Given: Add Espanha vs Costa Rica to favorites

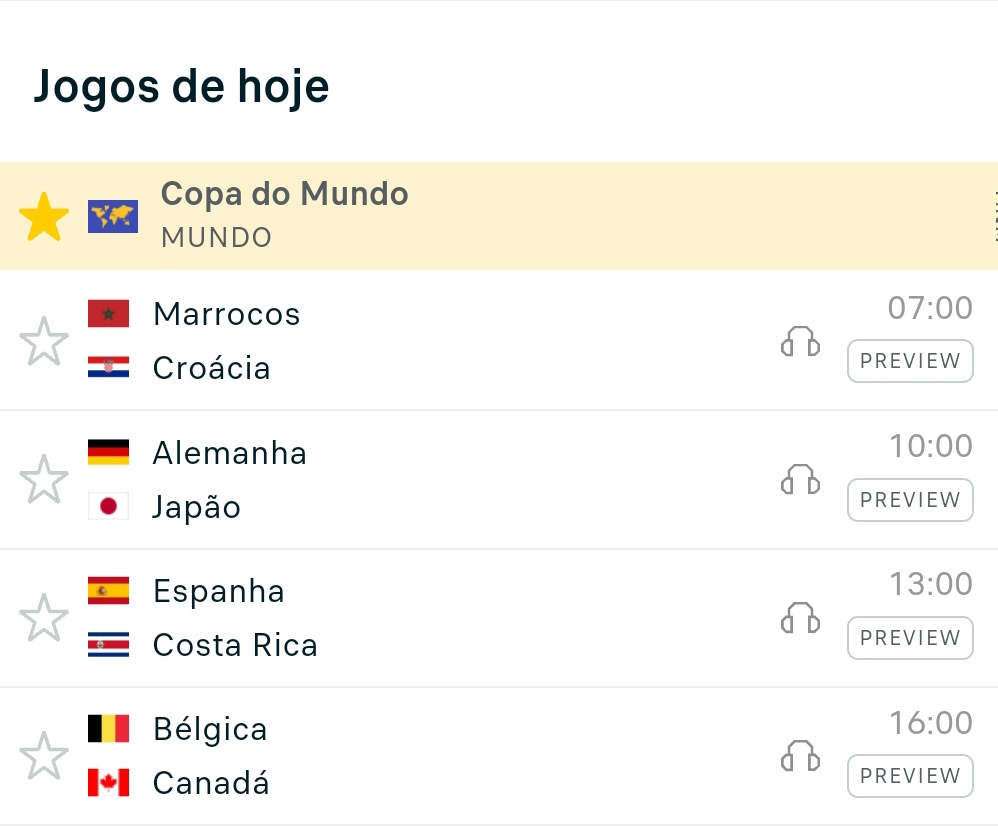Looking at the screenshot, I should click(44, 617).
